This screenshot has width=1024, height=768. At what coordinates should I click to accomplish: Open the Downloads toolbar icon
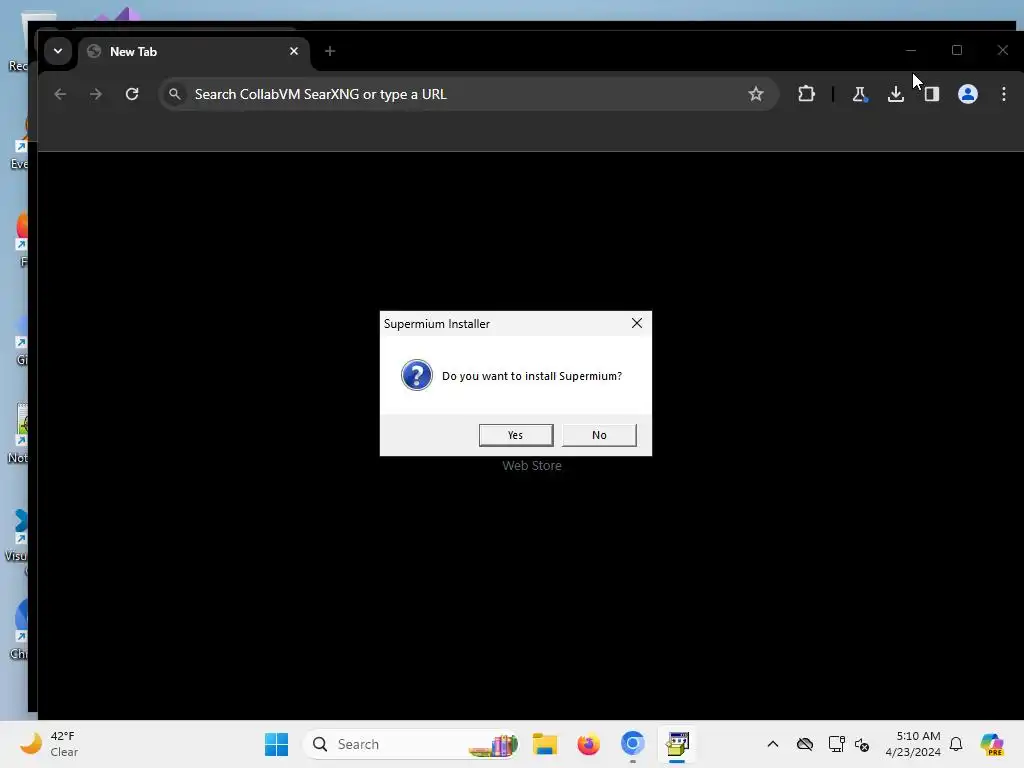[x=896, y=94]
